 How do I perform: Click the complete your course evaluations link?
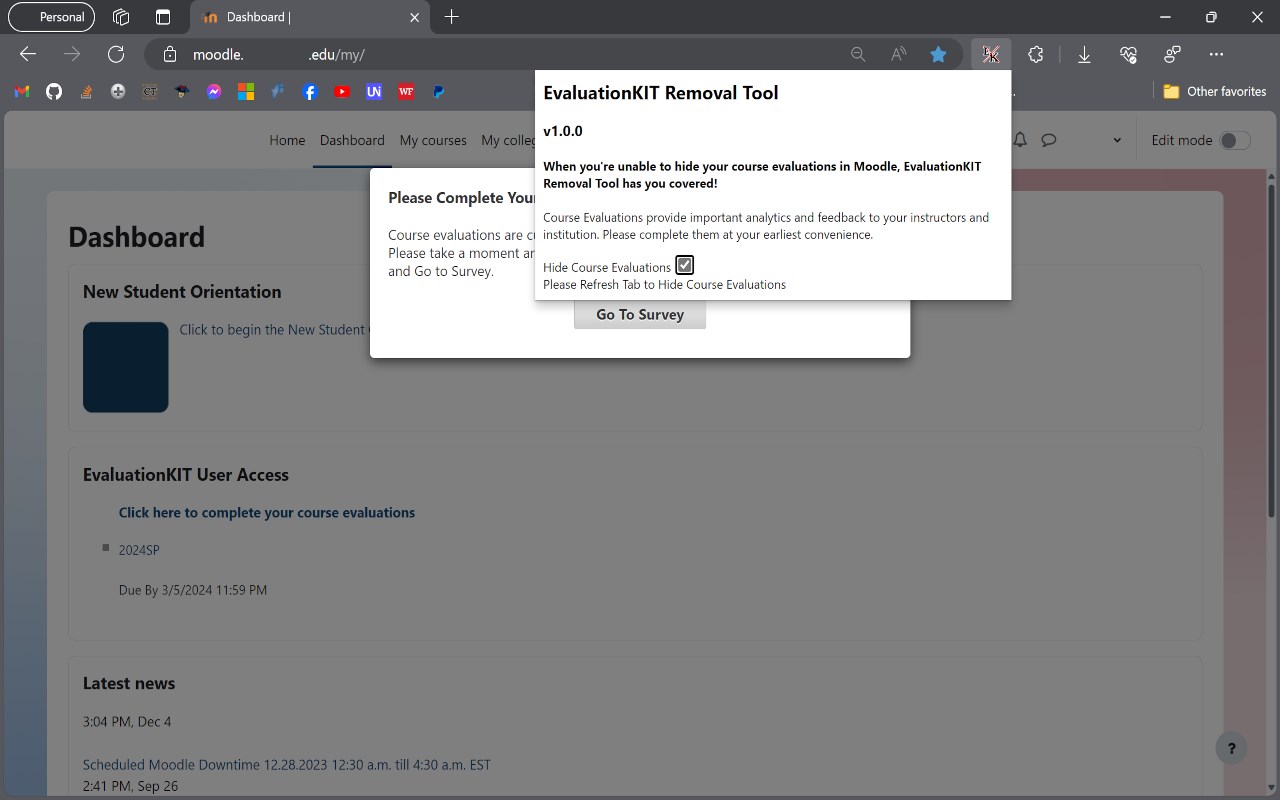(x=267, y=512)
